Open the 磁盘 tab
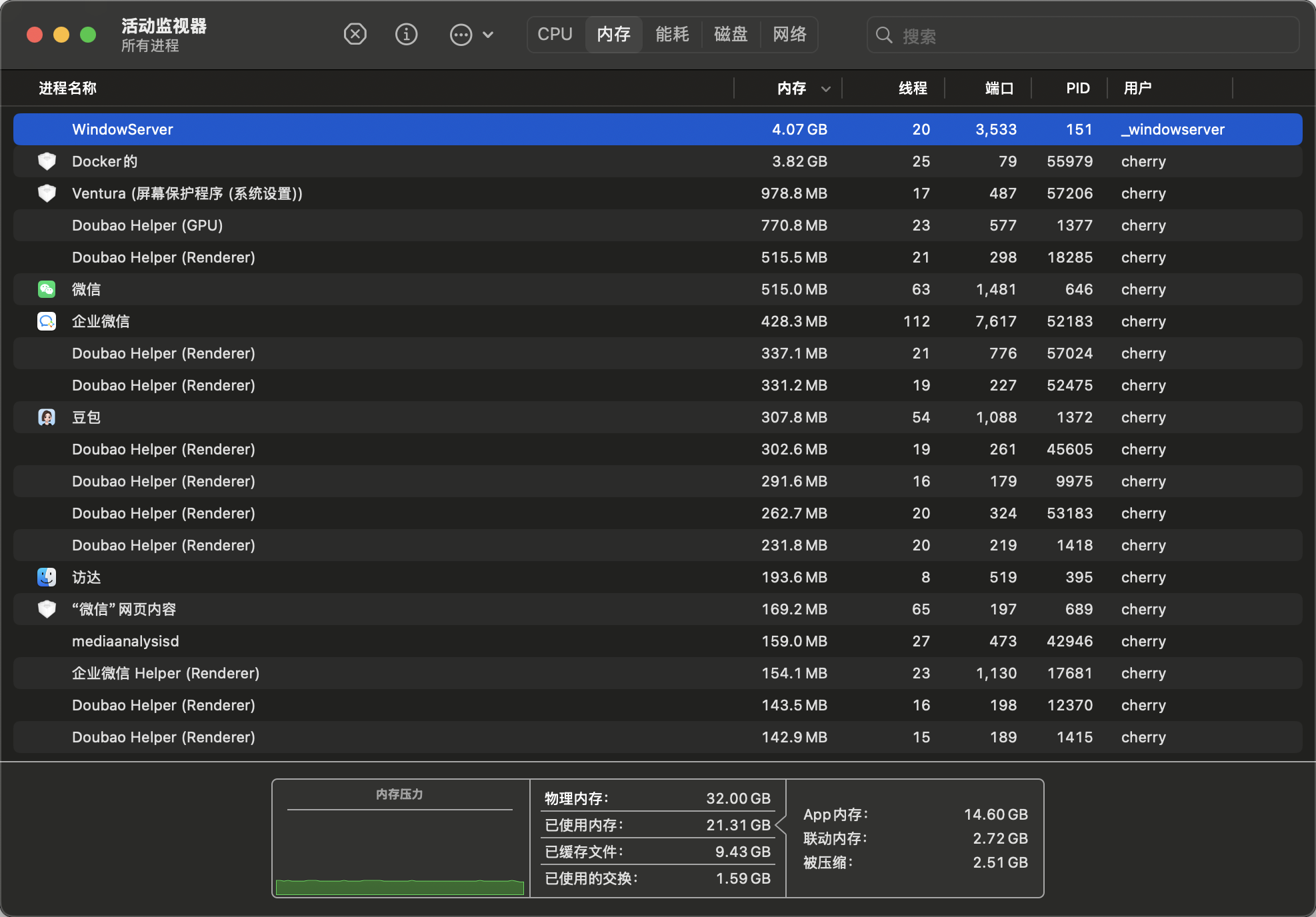Viewport: 1316px width, 917px height. [x=731, y=34]
